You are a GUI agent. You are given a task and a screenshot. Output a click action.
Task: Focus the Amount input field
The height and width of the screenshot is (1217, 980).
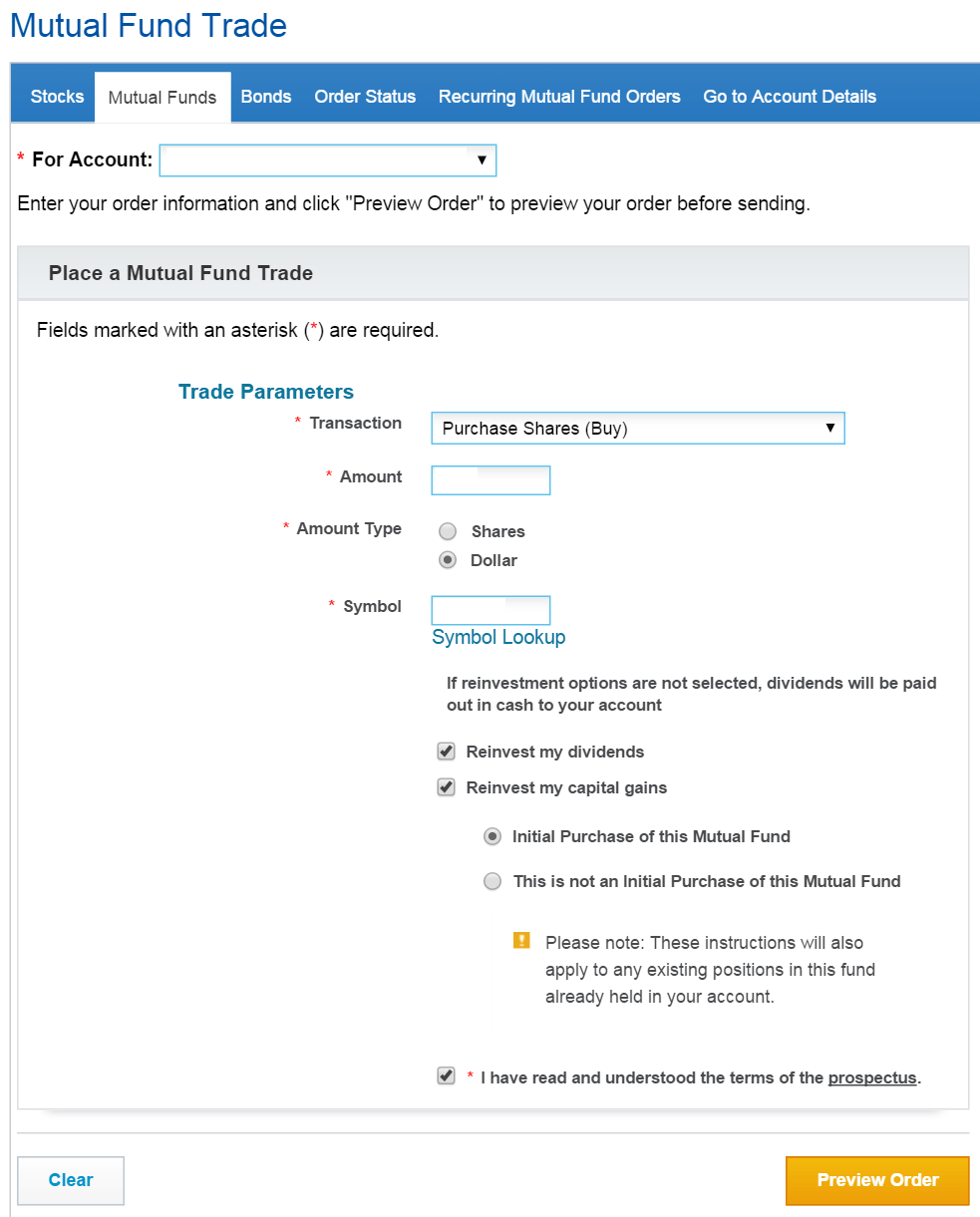[x=490, y=480]
